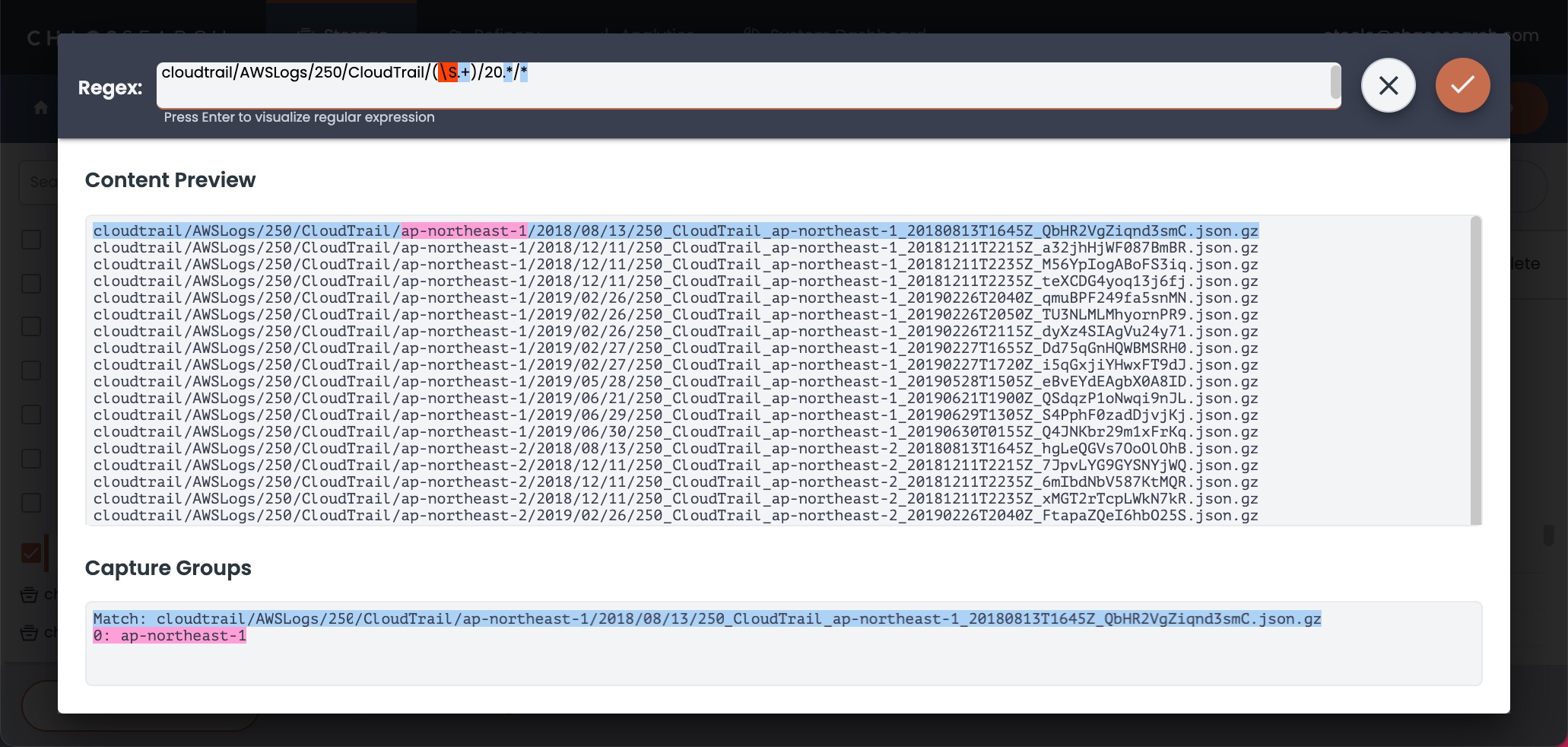Click the 'Capture Groups' heading

click(168, 568)
